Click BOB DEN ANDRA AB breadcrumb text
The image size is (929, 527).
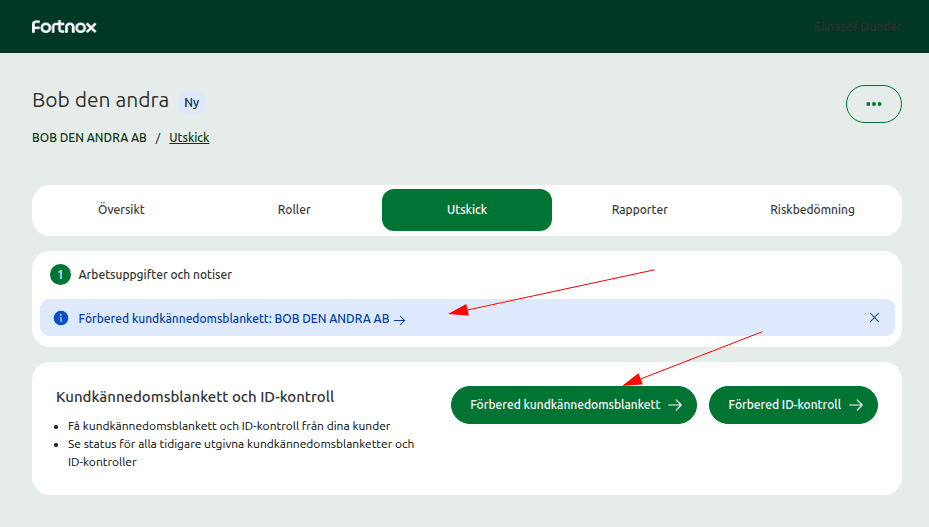89,138
